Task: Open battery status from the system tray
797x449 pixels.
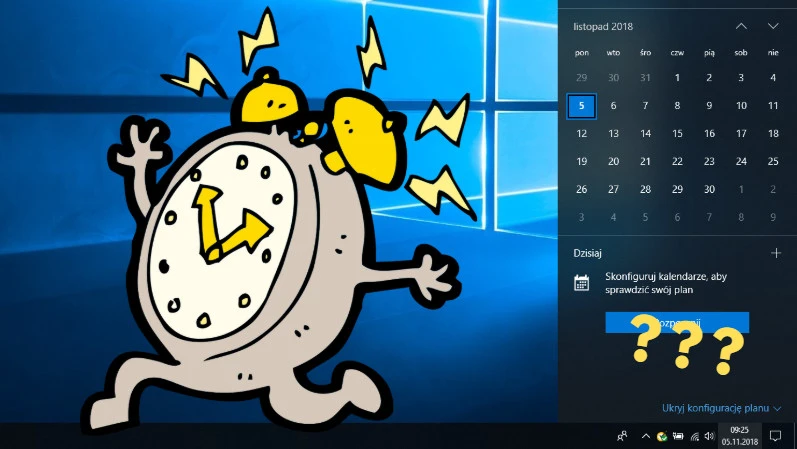Action: (x=678, y=436)
